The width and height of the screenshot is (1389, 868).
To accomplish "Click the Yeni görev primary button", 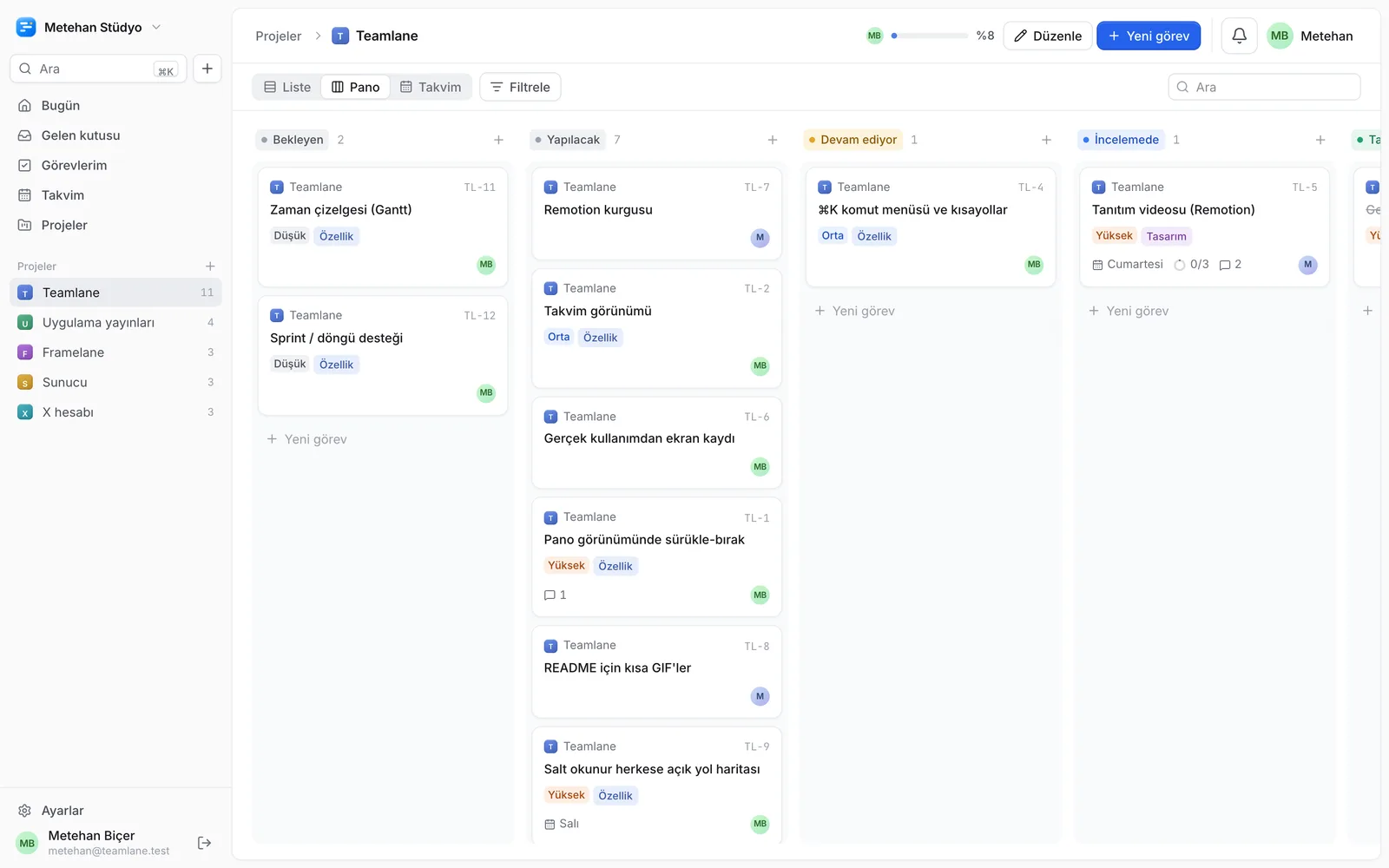I will [1149, 36].
